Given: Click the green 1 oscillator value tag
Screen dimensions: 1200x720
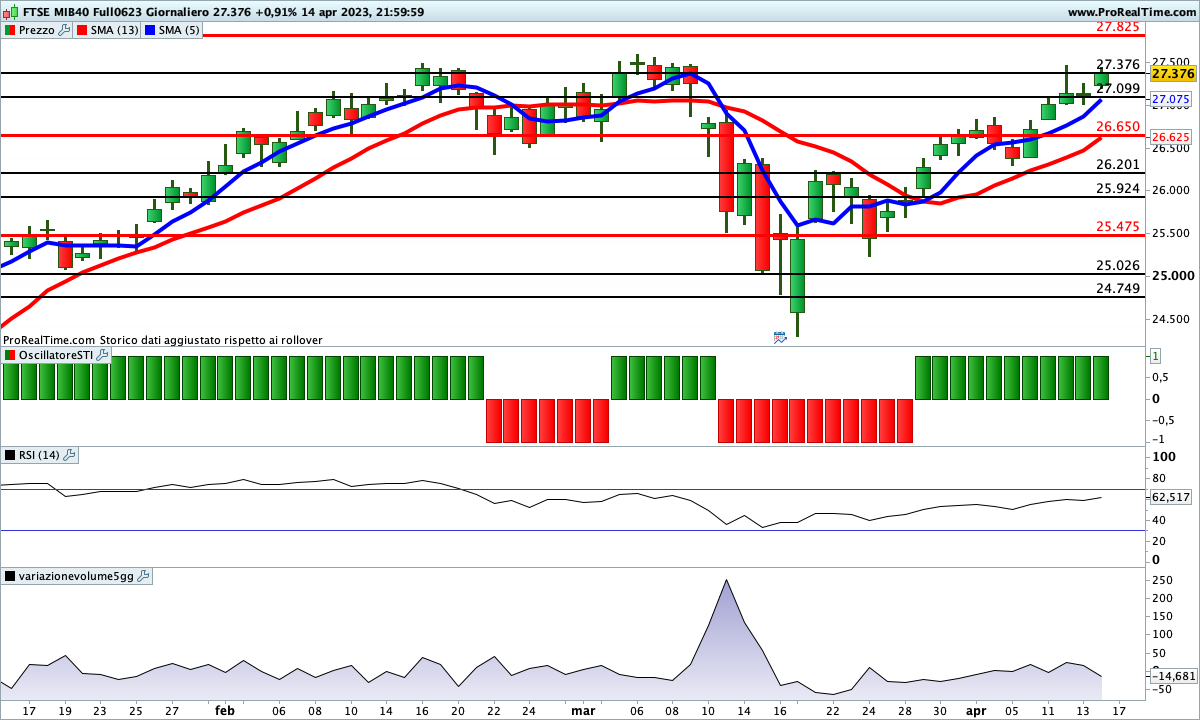Looking at the screenshot, I should click(1155, 356).
